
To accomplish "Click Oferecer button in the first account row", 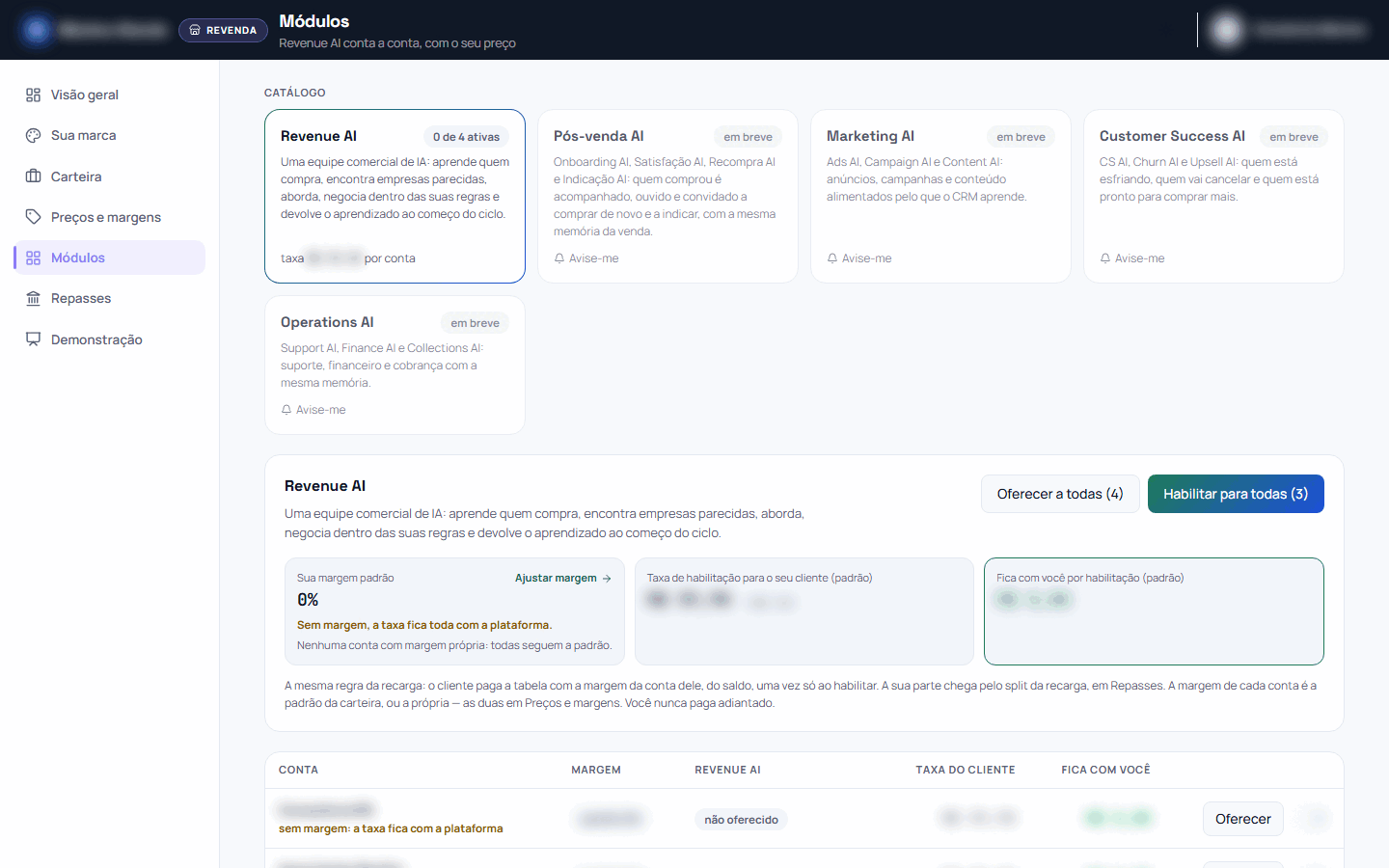I will [x=1243, y=819].
